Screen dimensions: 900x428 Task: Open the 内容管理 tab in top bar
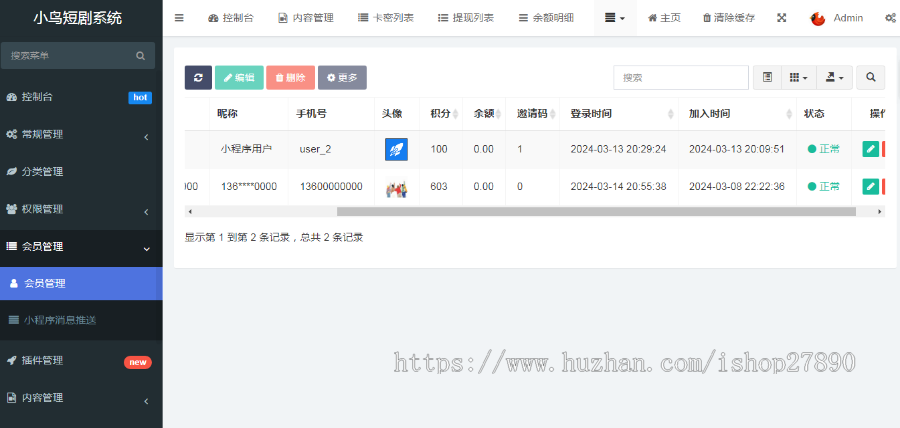[x=305, y=18]
